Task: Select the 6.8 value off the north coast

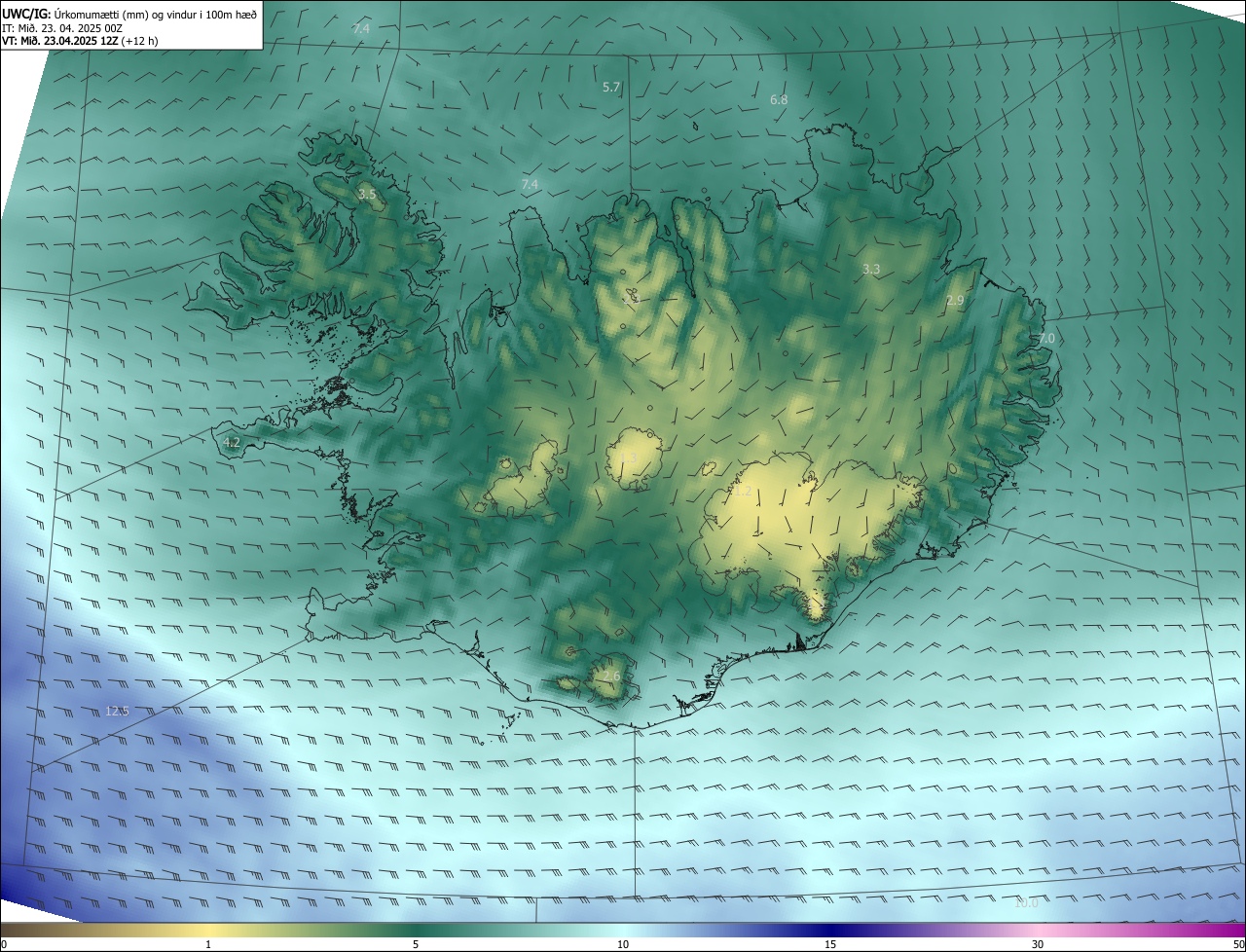Action: pos(779,100)
